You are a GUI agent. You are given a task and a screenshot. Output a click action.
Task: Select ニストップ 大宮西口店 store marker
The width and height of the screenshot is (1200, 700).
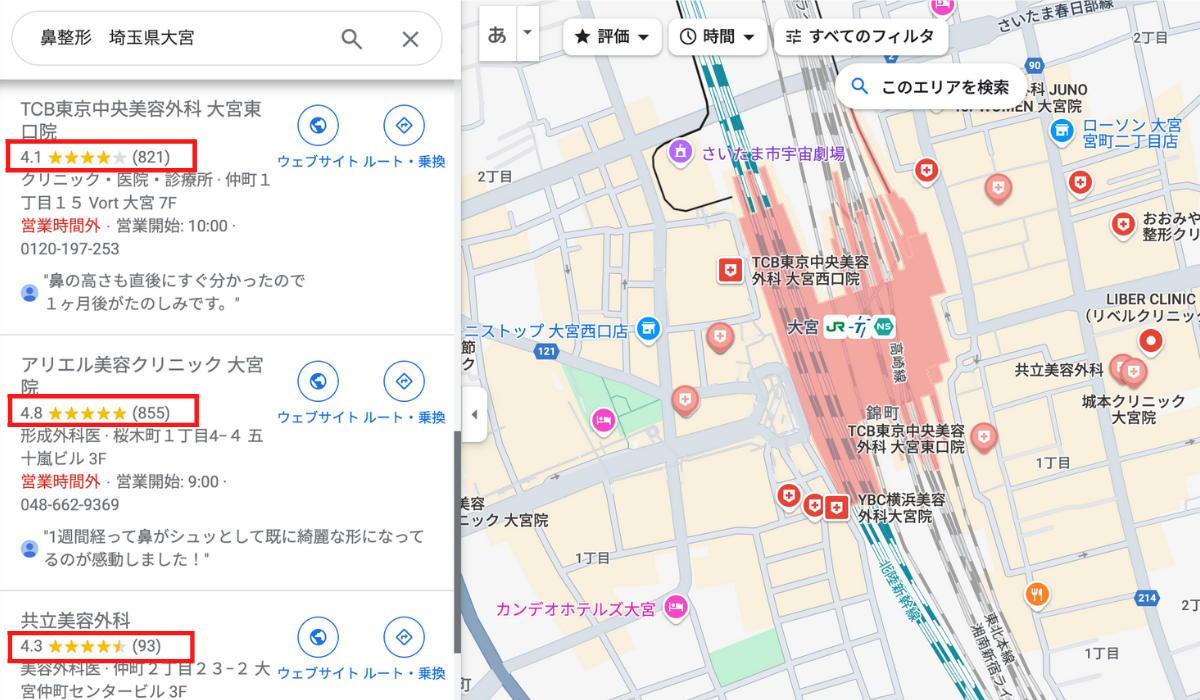648,328
